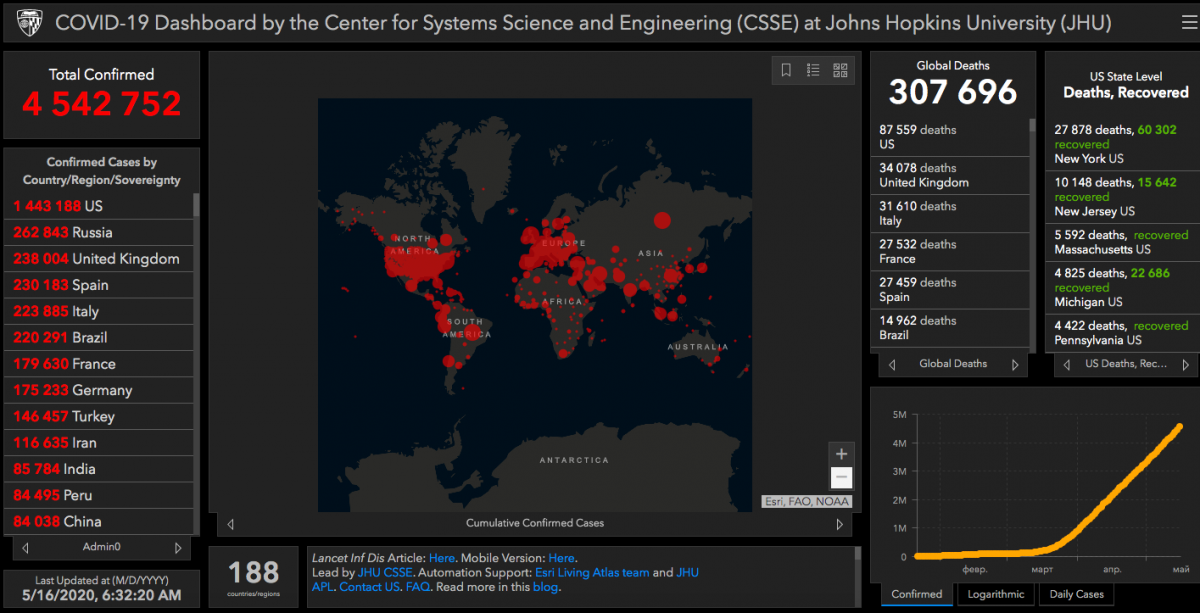Viewport: 1200px width, 613px height.
Task: Select US in confirmed cases list
Action: pos(98,206)
